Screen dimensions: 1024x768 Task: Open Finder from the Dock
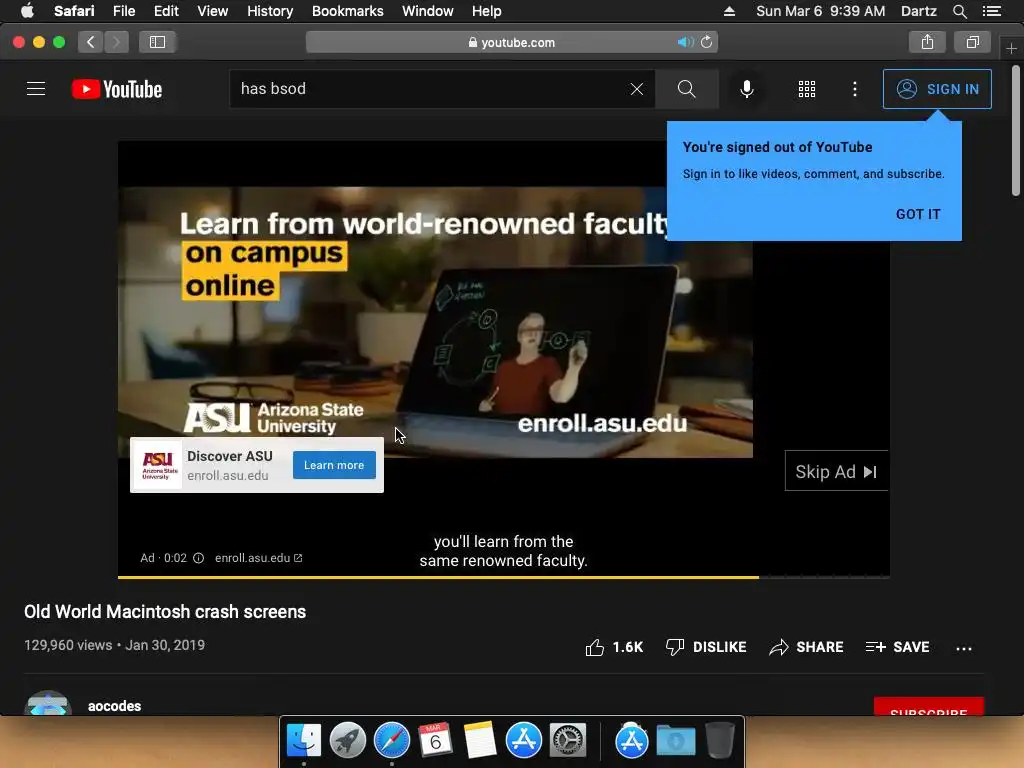pos(304,741)
